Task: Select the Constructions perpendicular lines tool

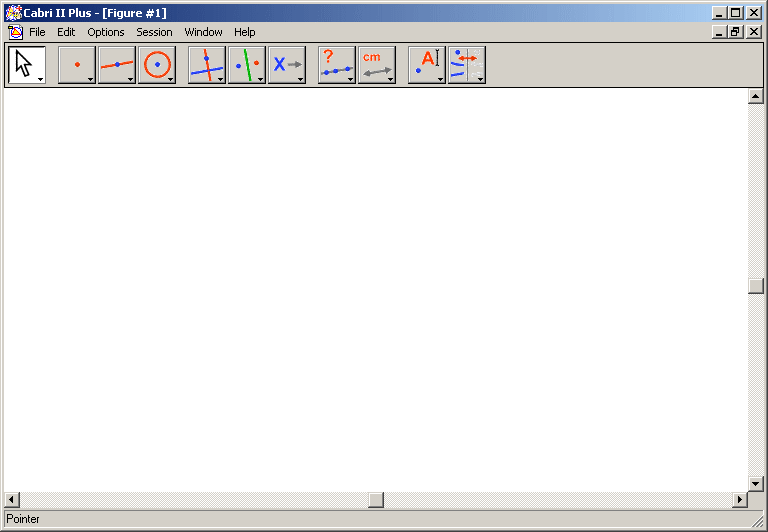Action: [x=207, y=65]
